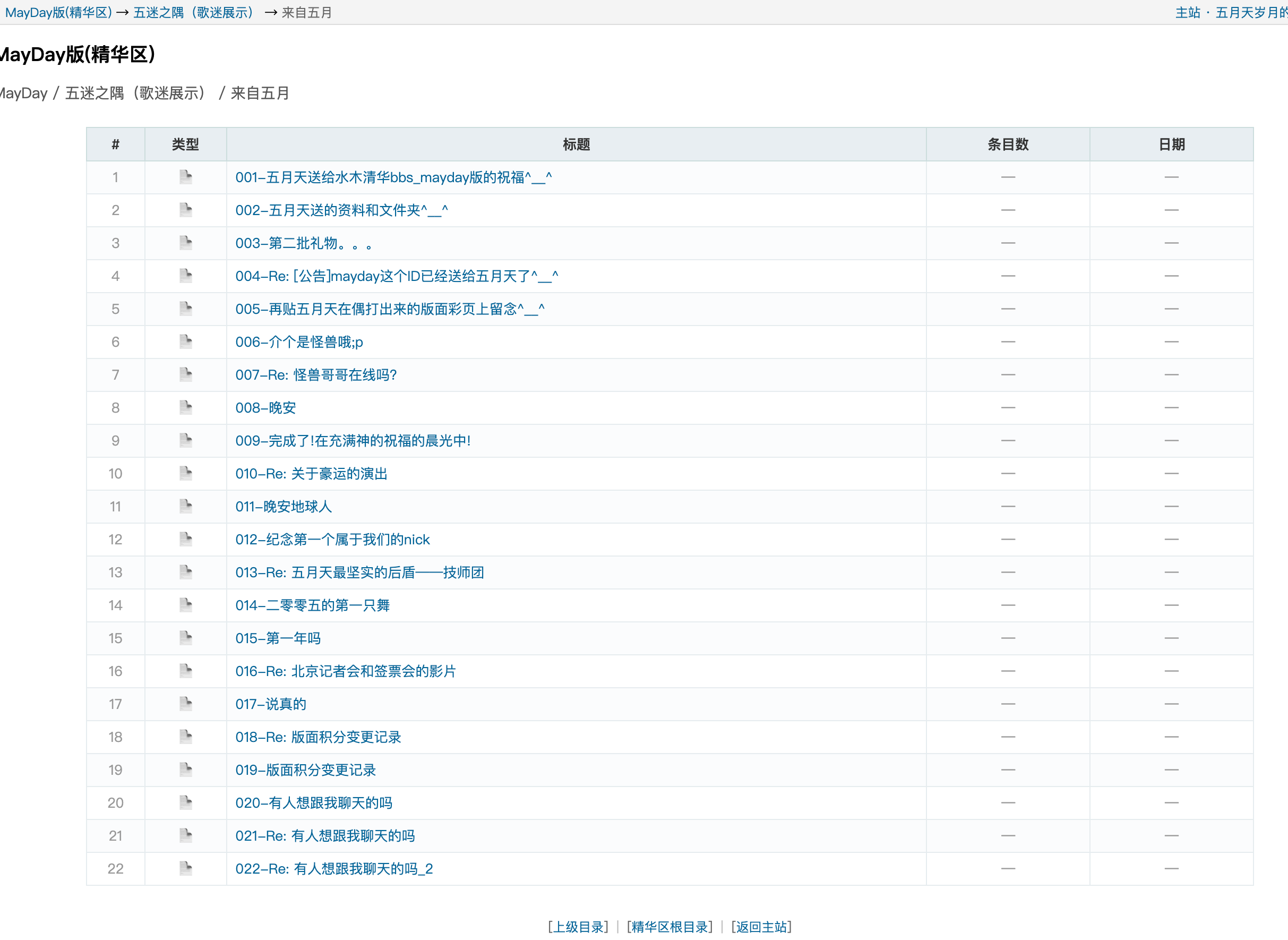
Task: Open post 008 晚安
Action: pos(265,408)
